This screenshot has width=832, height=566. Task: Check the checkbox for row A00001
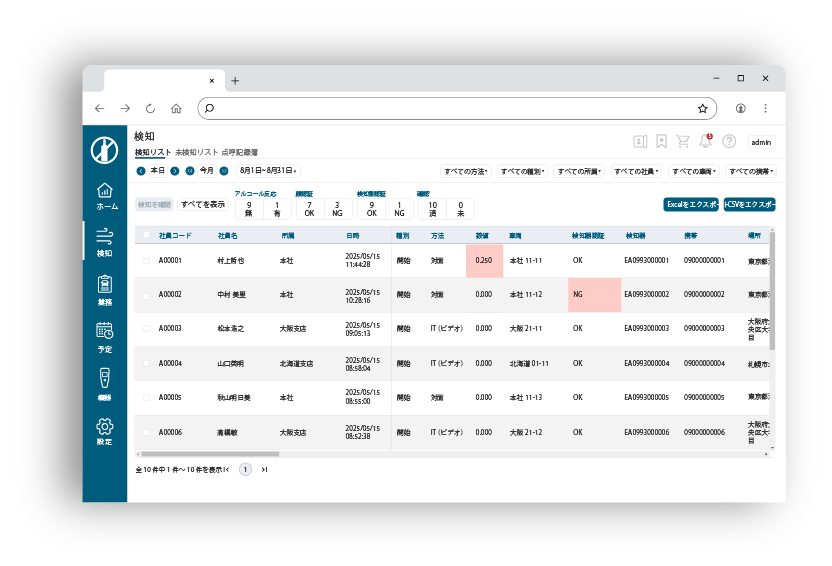146,262
